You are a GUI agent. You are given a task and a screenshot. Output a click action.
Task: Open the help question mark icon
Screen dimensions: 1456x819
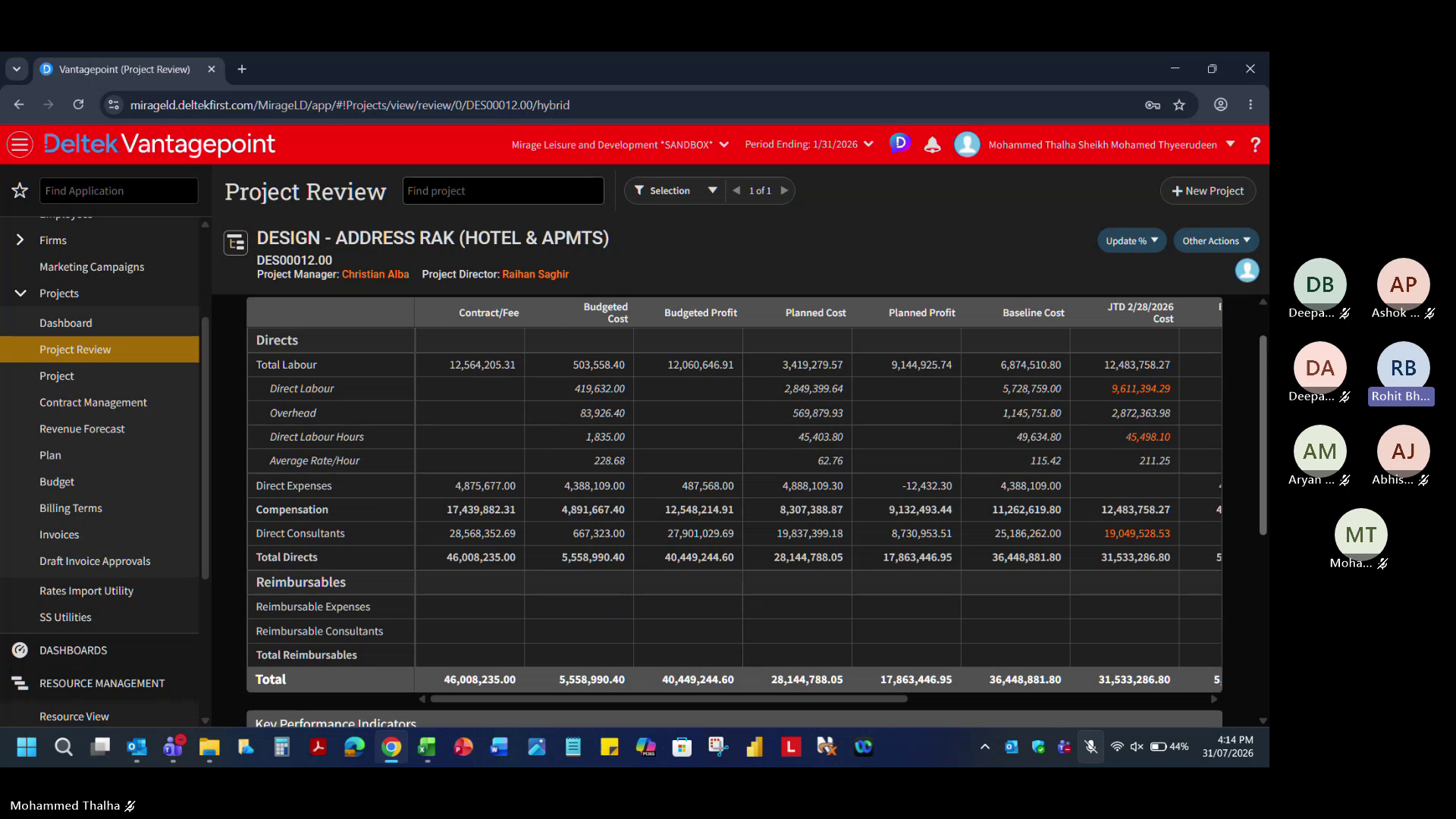click(1255, 144)
